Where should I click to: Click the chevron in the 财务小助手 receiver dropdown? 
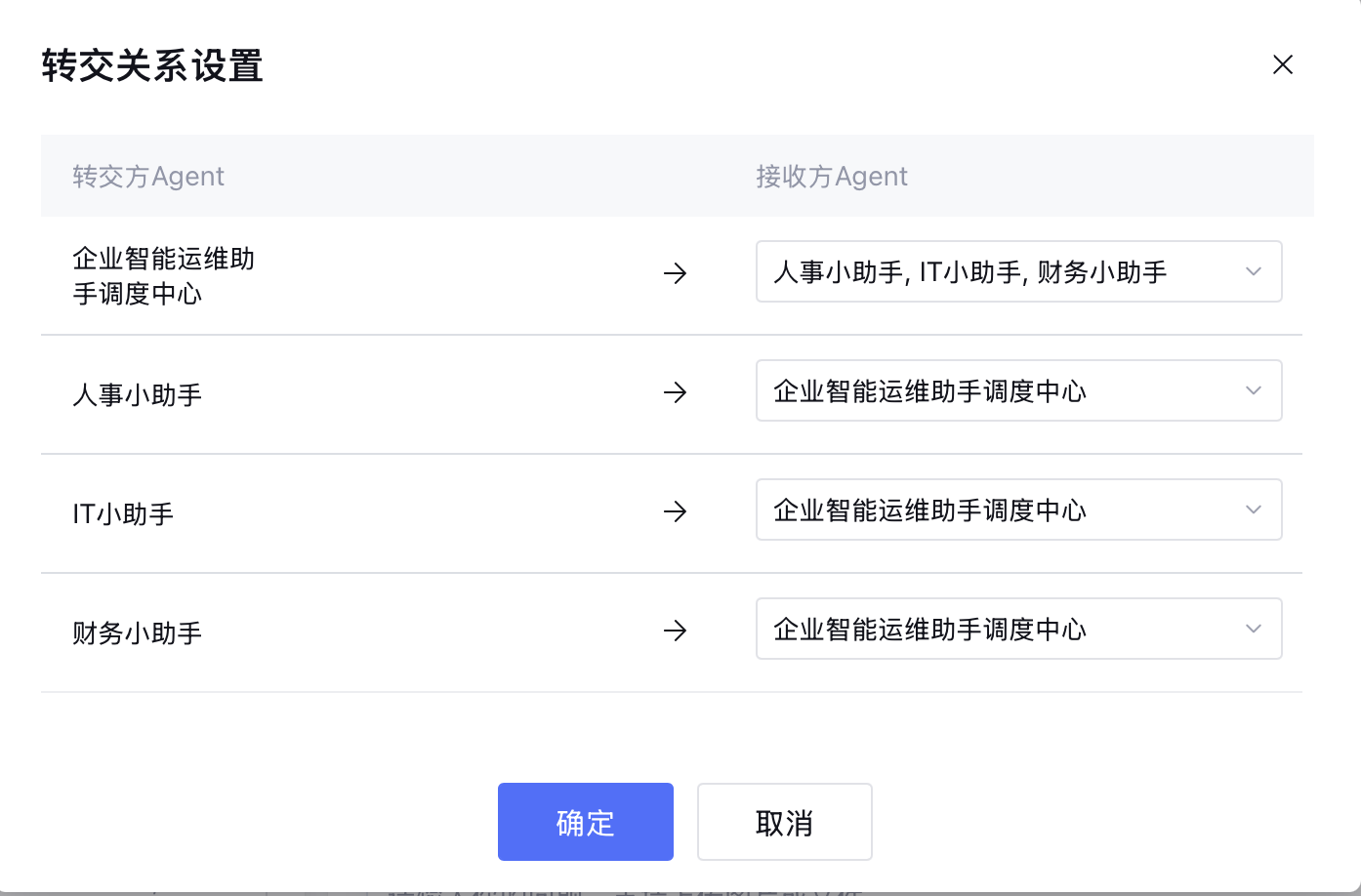pyautogui.click(x=1253, y=629)
